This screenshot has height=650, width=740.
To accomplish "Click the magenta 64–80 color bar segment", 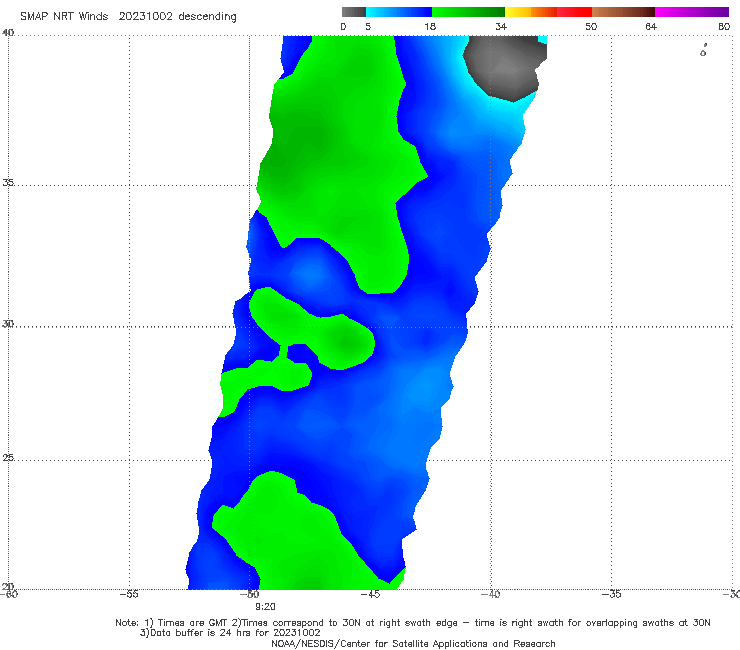I will pyautogui.click(x=692, y=12).
